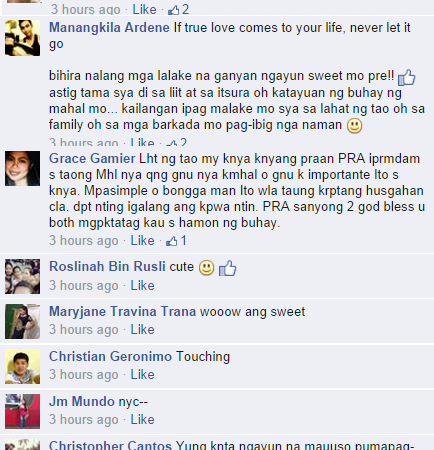Click the thumbs-up count on Grace Gamier's comment
Image resolution: width=434 pixels, height=450 pixels.
pyautogui.click(x=176, y=241)
